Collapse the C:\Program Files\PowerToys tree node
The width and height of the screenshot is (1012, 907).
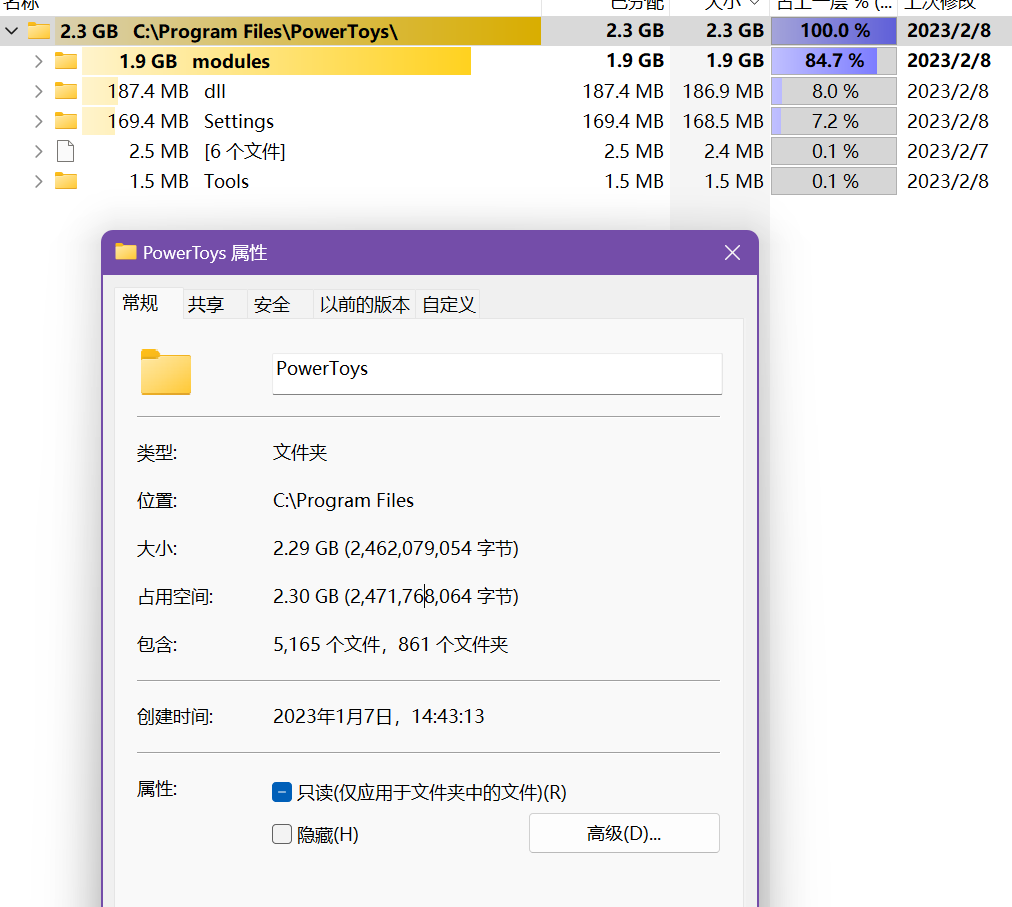click(x=12, y=31)
